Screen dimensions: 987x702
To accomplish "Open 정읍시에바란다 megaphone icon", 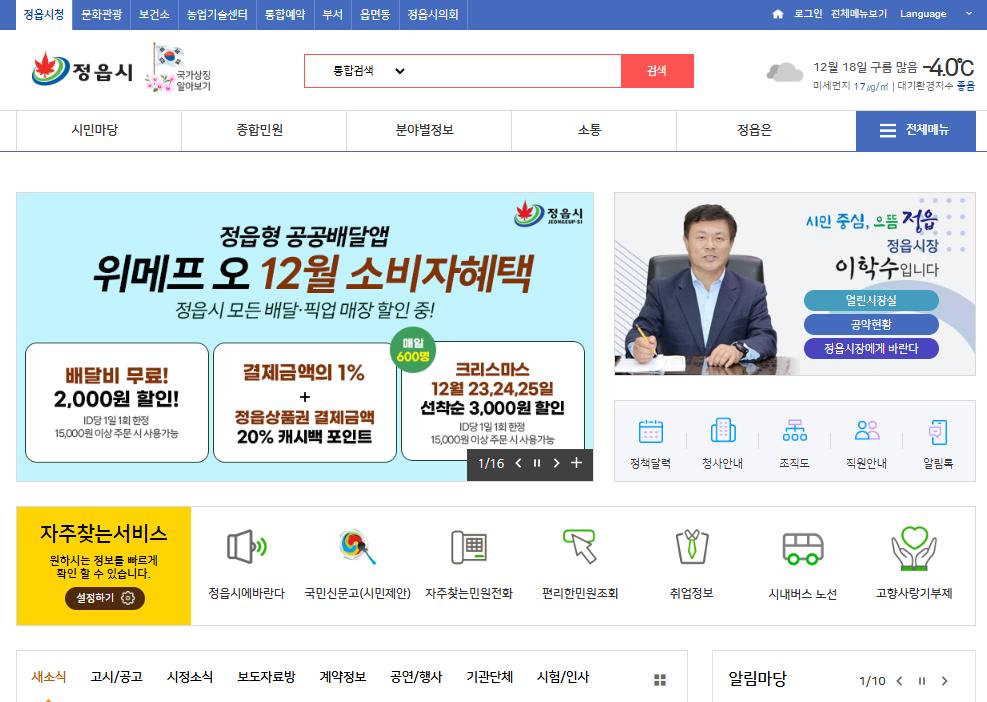I will pos(247,546).
